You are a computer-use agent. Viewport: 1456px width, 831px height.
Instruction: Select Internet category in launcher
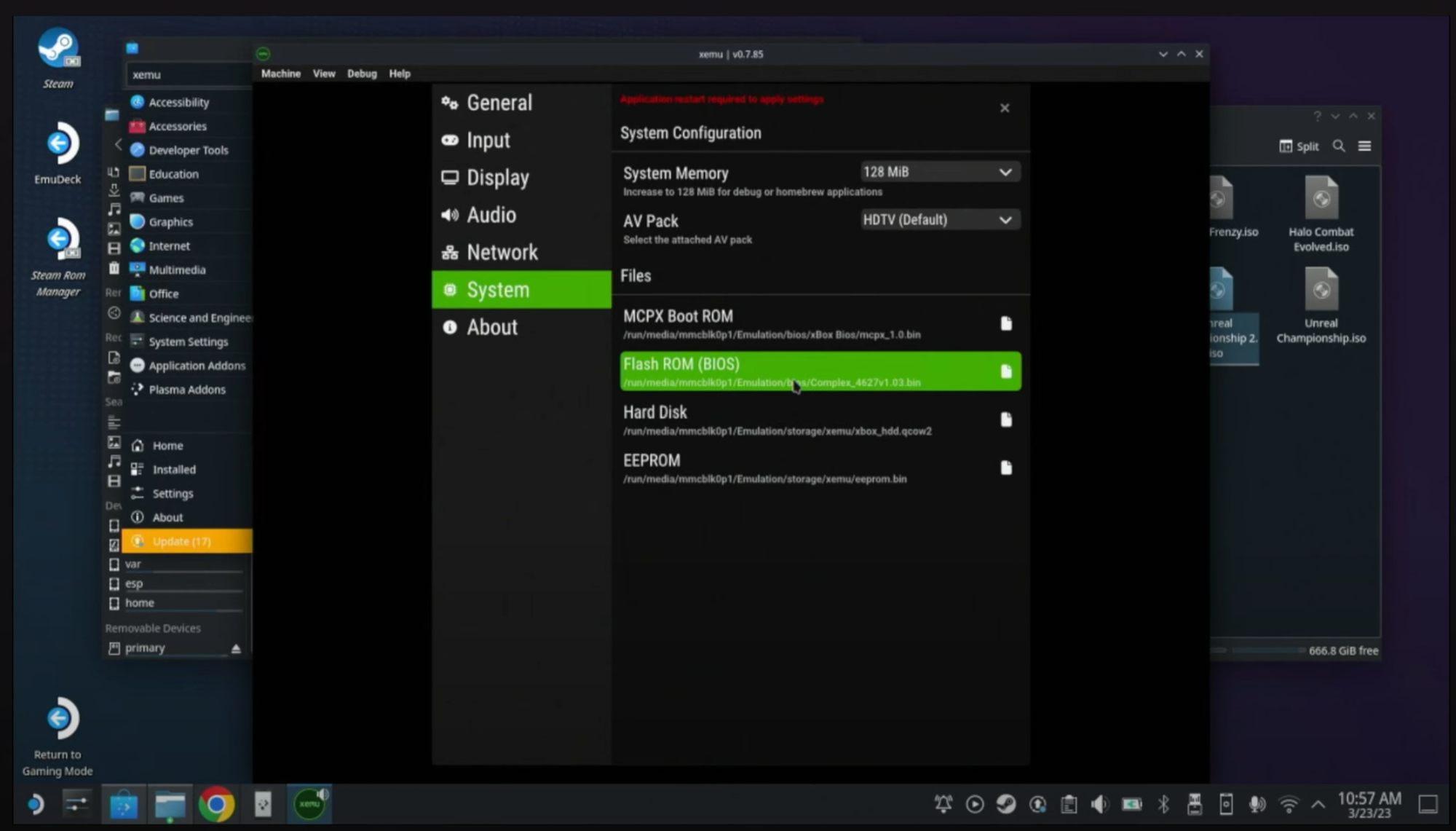(x=188, y=246)
